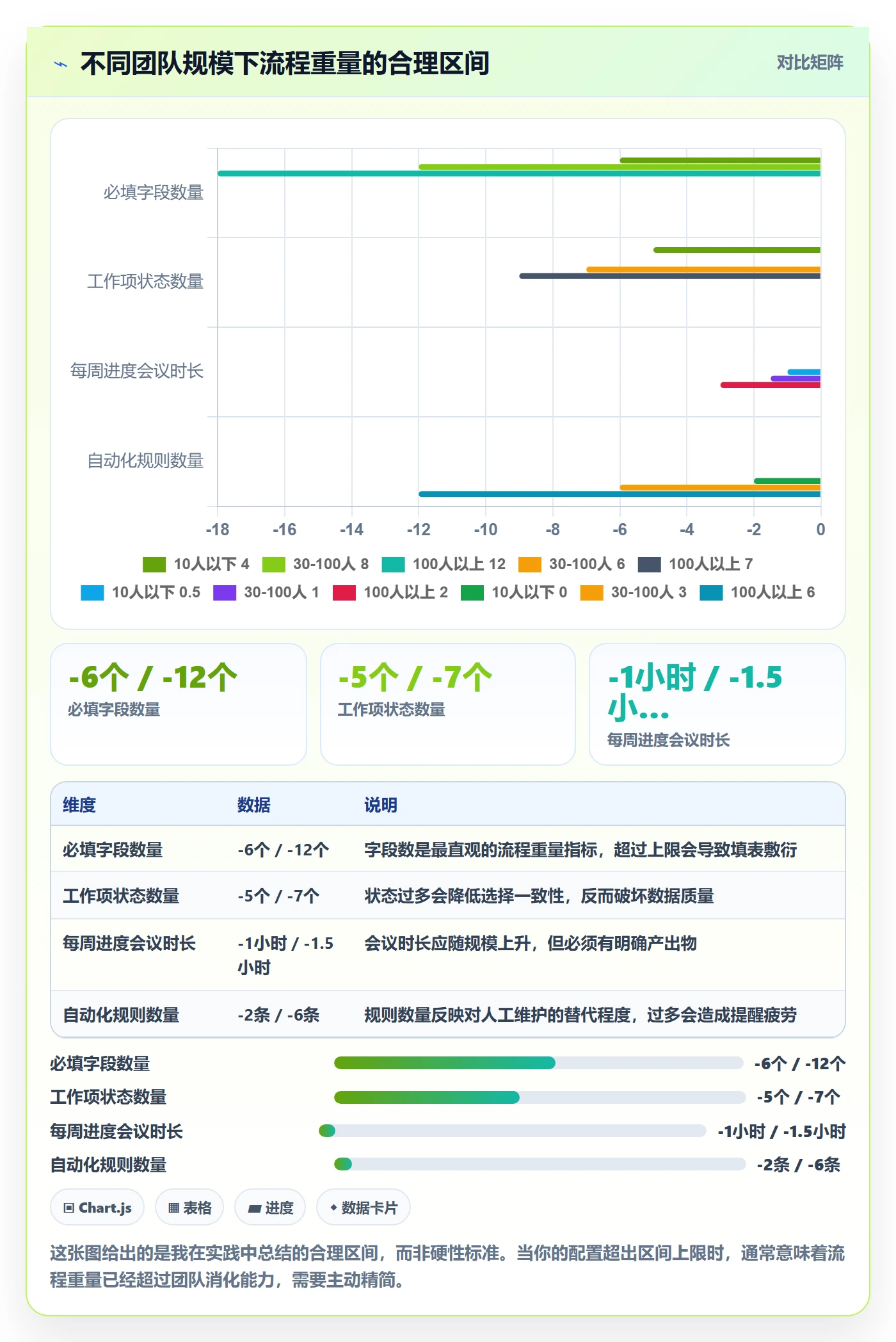Click the 数据 column header
Viewport: 896px width, 1342px height.
(x=254, y=805)
